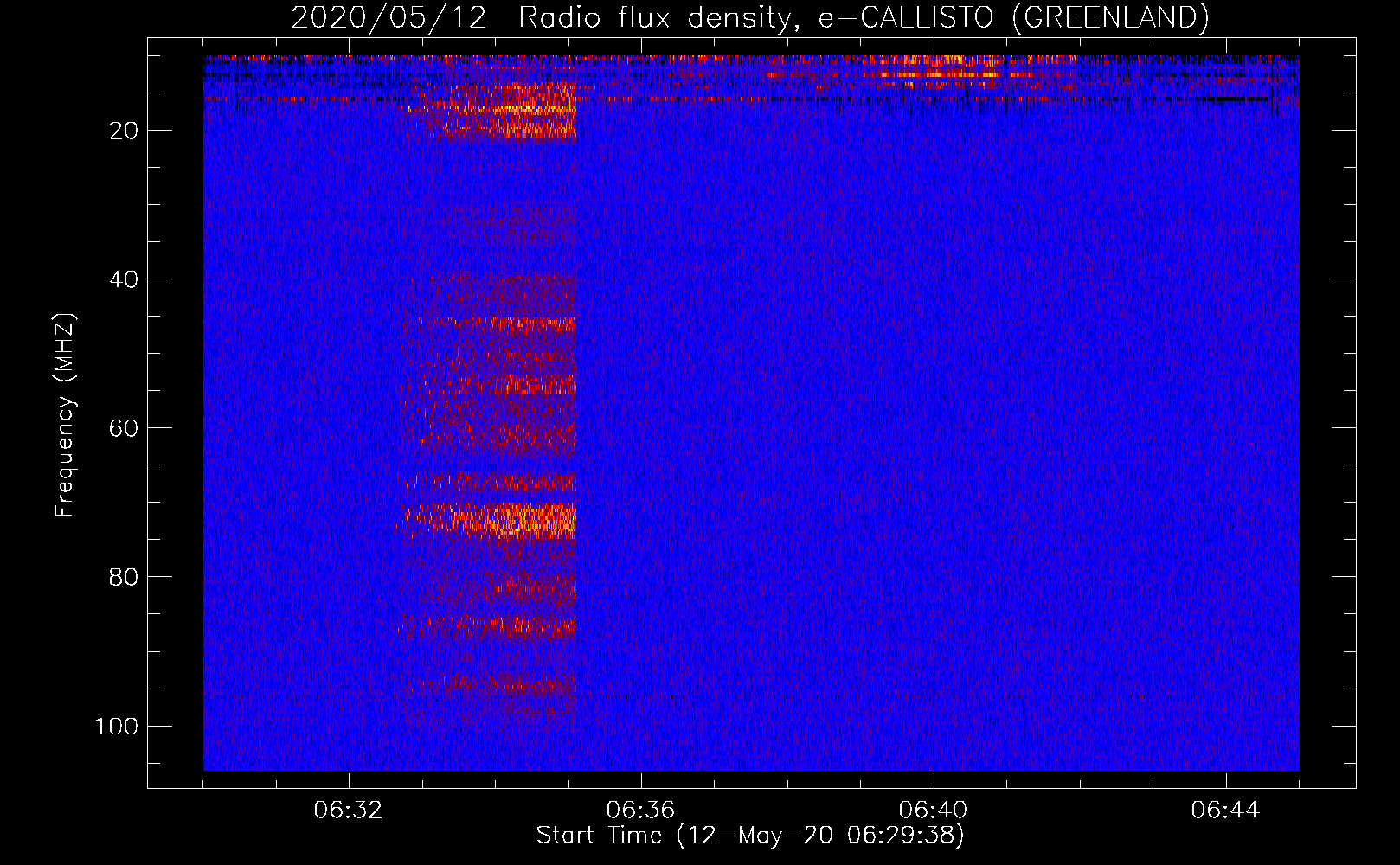Viewport: 1400px width, 865px height.
Task: Click the '40' frequency tick label
Action: point(124,279)
